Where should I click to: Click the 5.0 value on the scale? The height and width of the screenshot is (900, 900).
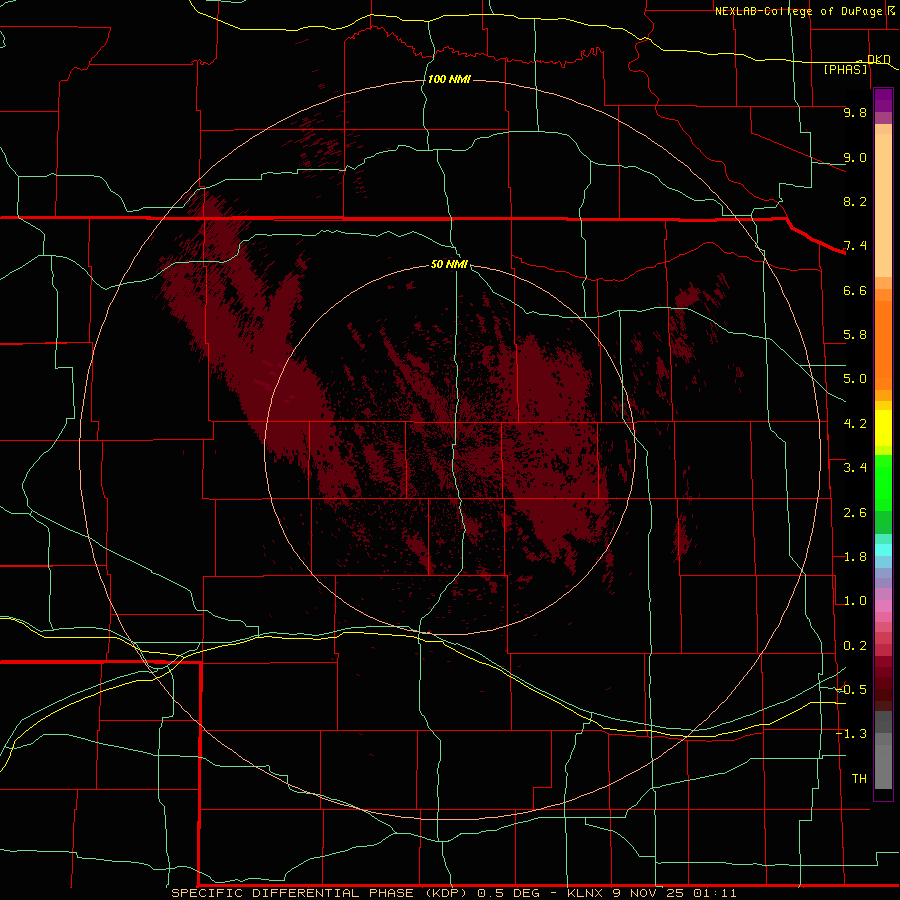click(x=855, y=379)
